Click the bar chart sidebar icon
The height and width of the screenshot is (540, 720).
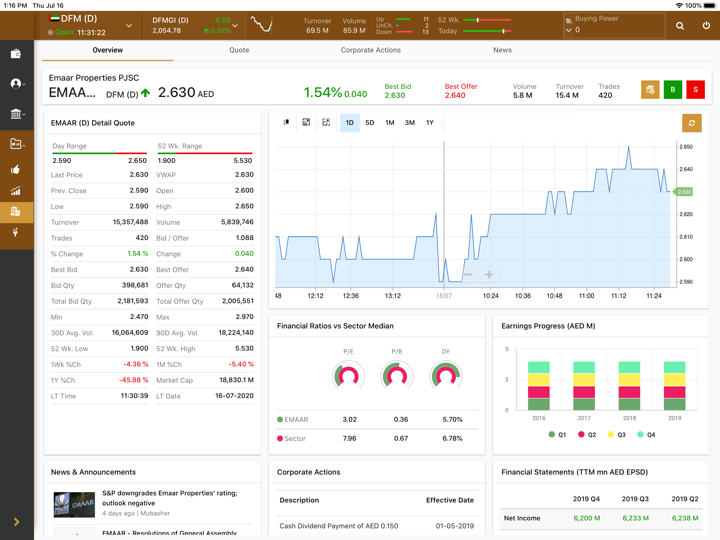(16, 191)
